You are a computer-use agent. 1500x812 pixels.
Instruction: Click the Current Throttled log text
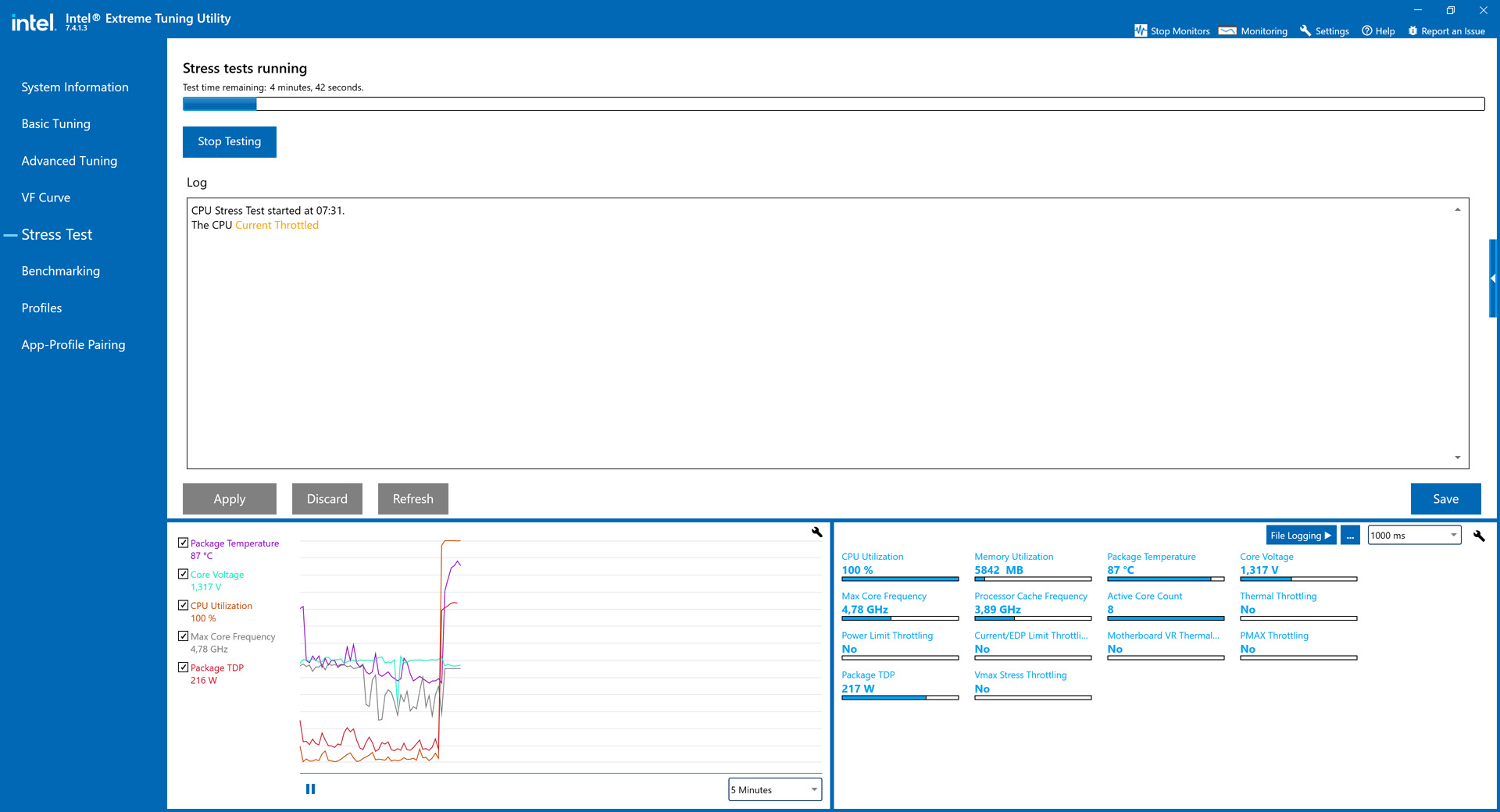coord(277,225)
